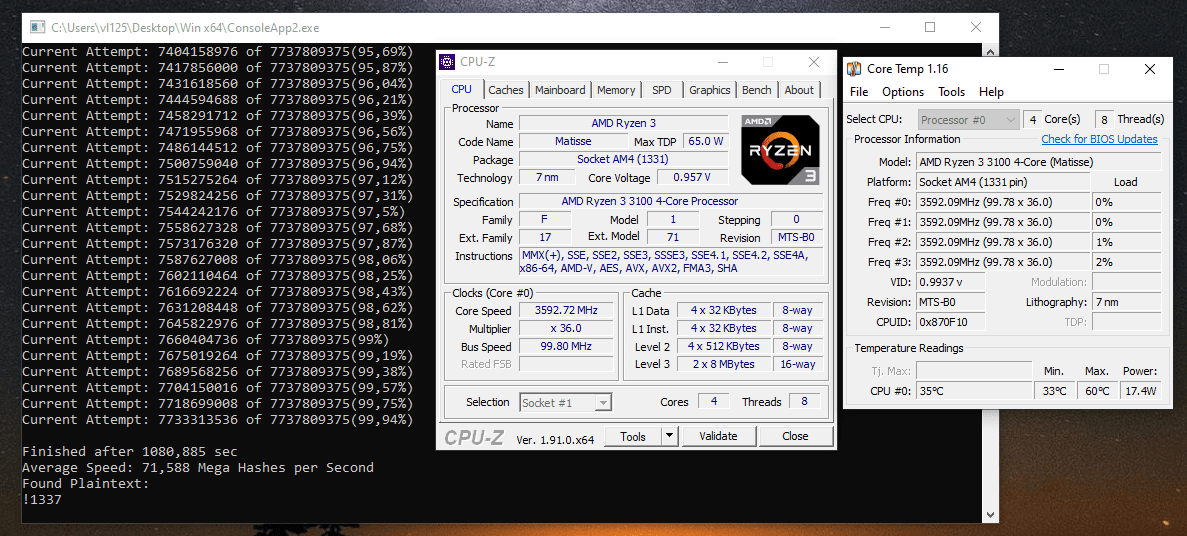Minimize the ConsoleApp2 console window
1187x536 pixels.
[x=885, y=27]
